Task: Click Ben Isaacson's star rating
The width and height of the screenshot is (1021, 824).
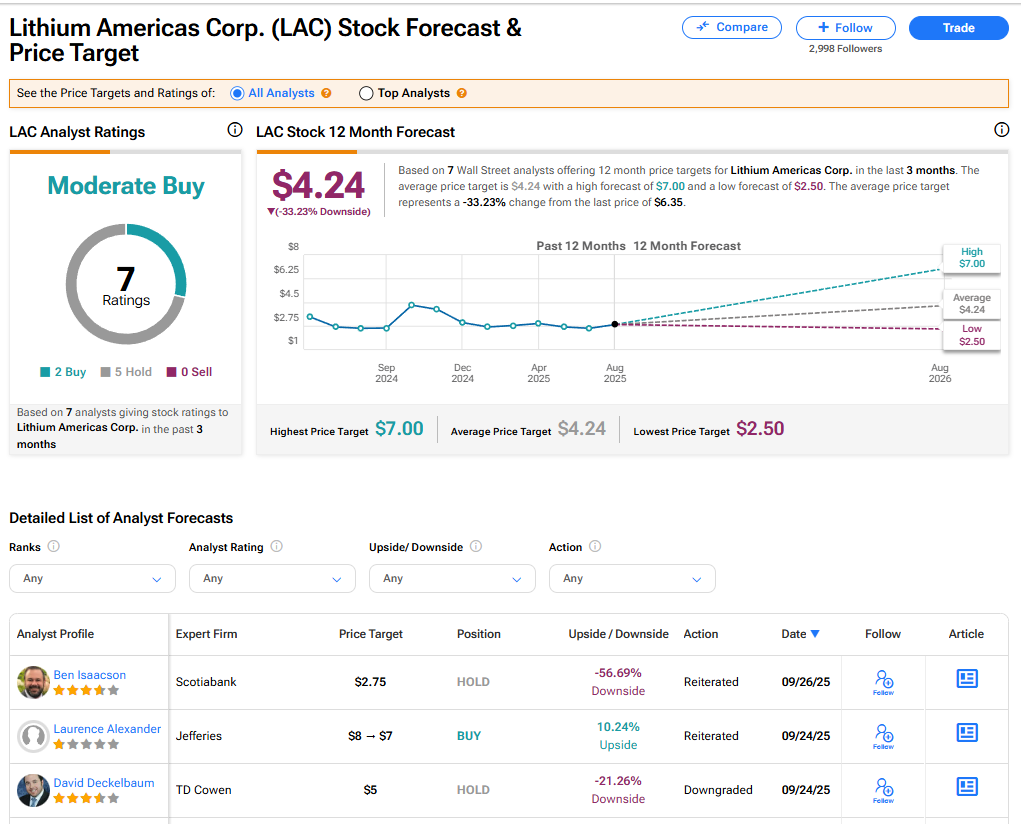Action: (x=86, y=690)
